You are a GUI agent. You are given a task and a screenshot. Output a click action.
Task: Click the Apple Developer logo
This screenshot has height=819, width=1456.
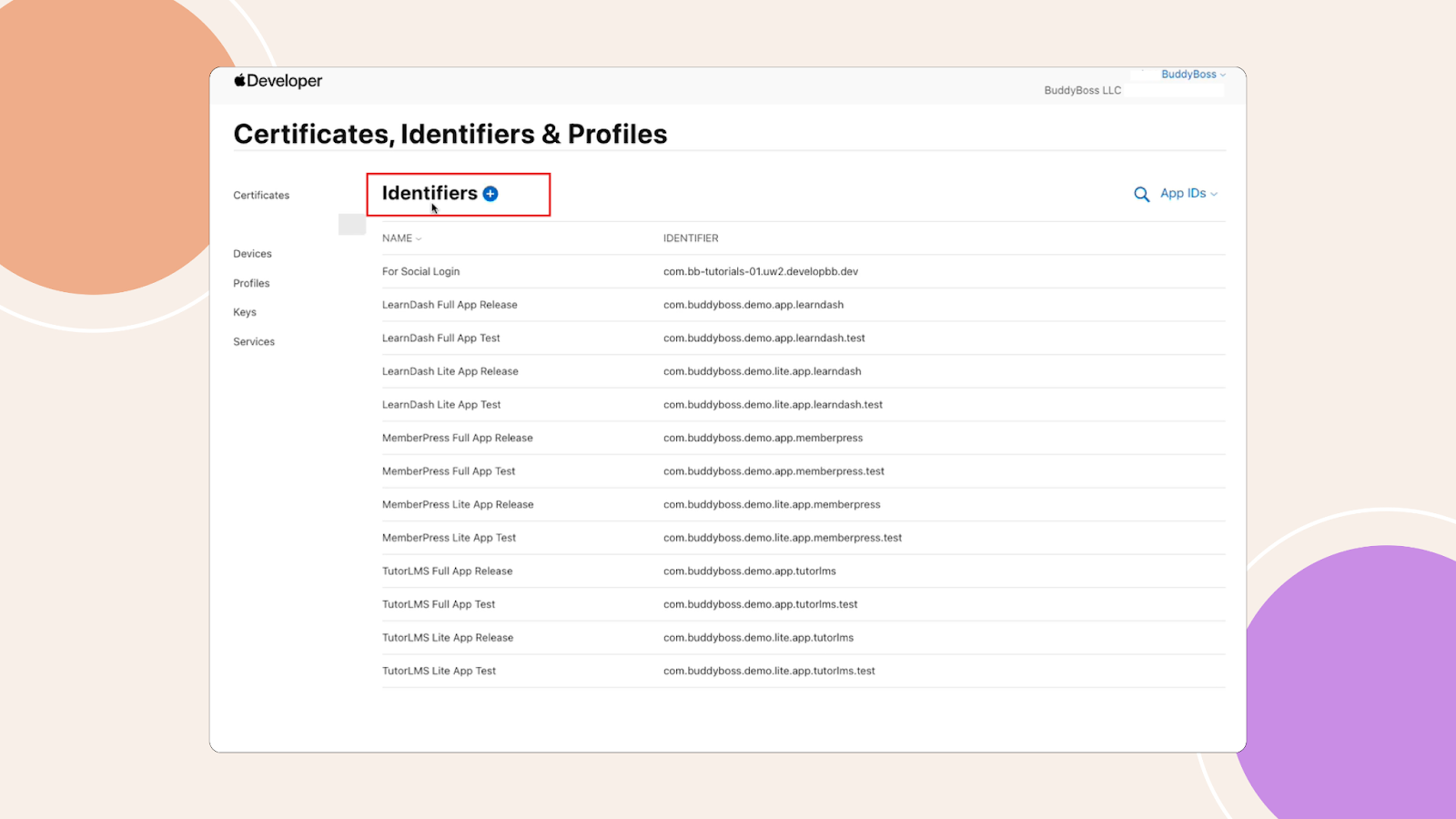click(278, 81)
